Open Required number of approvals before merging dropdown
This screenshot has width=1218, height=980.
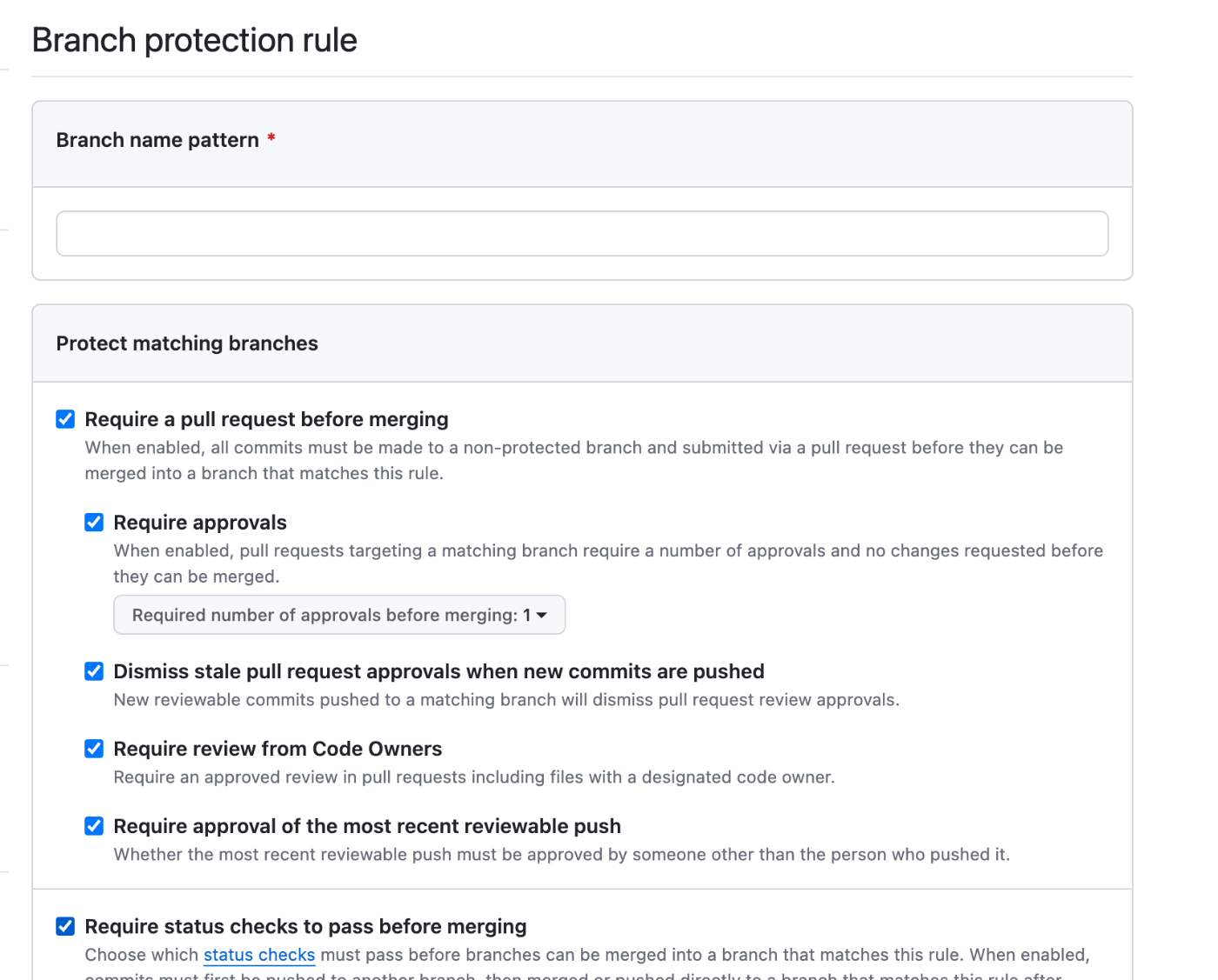point(339,615)
